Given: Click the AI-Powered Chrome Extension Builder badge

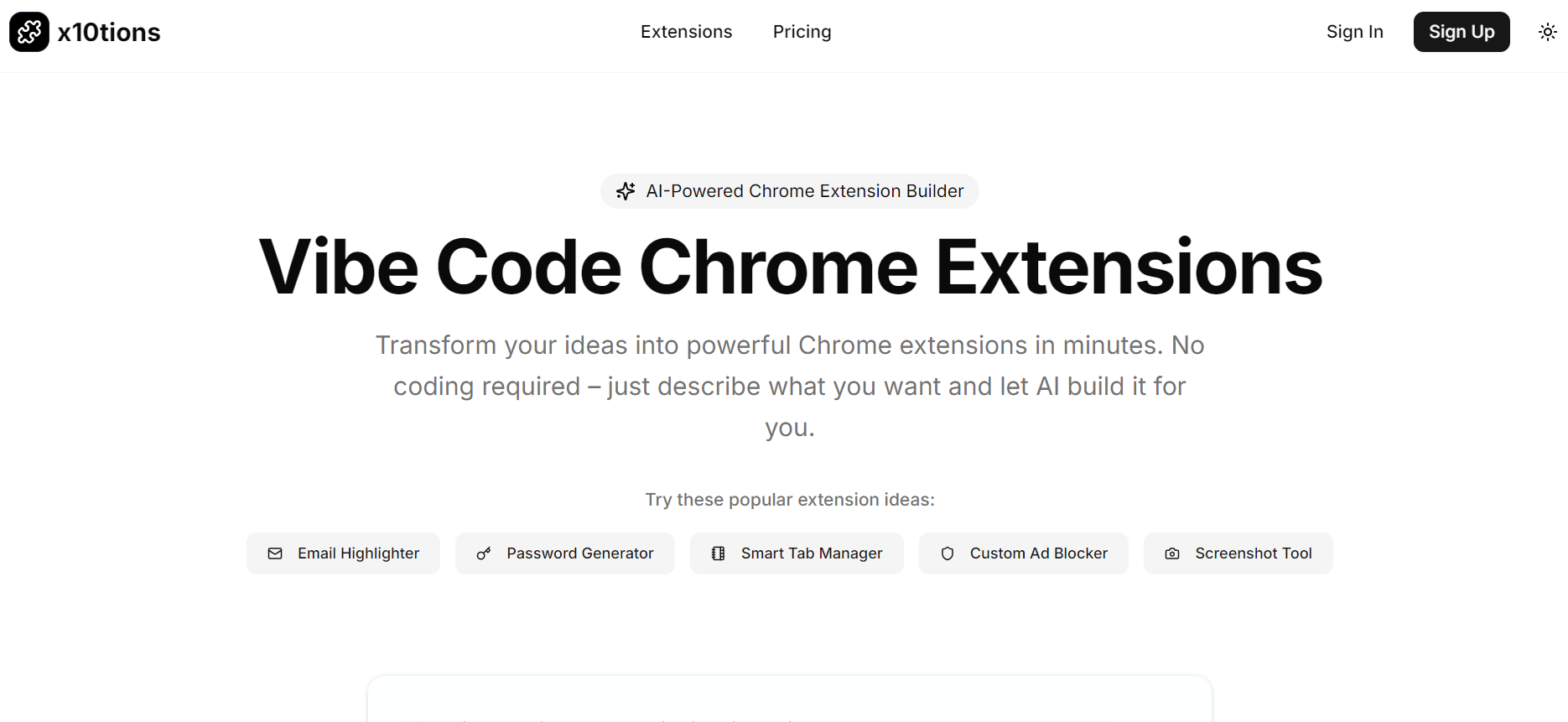Looking at the screenshot, I should tap(790, 191).
